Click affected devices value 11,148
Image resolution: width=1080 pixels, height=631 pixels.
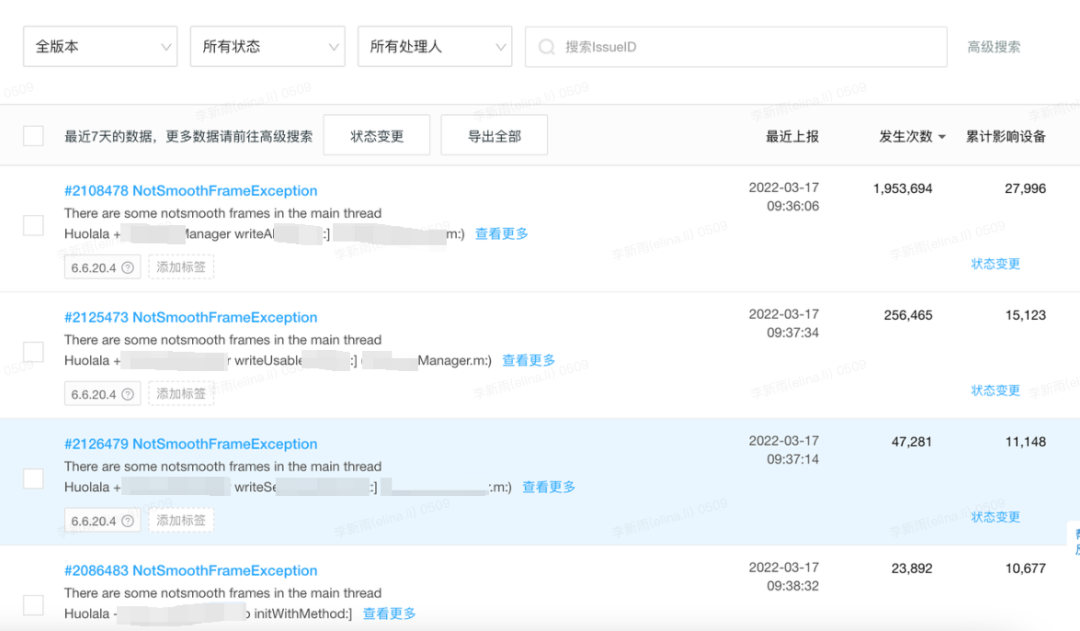[1025, 442]
